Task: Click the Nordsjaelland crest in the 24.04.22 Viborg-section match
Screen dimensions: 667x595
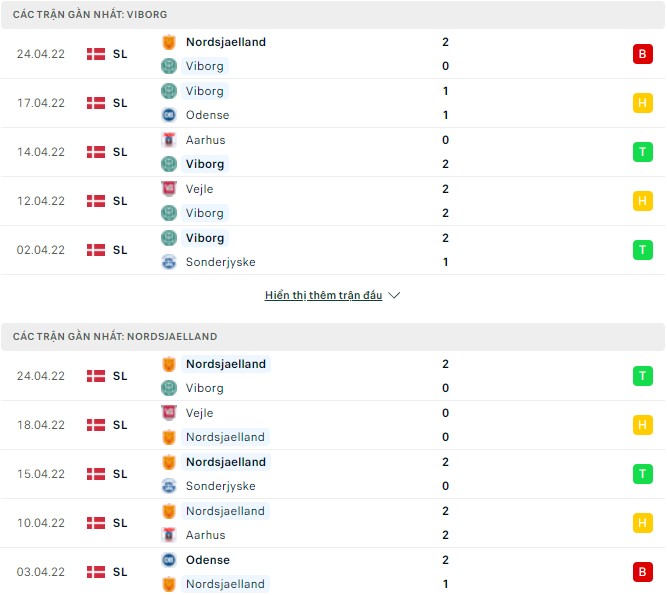Action: [168, 42]
